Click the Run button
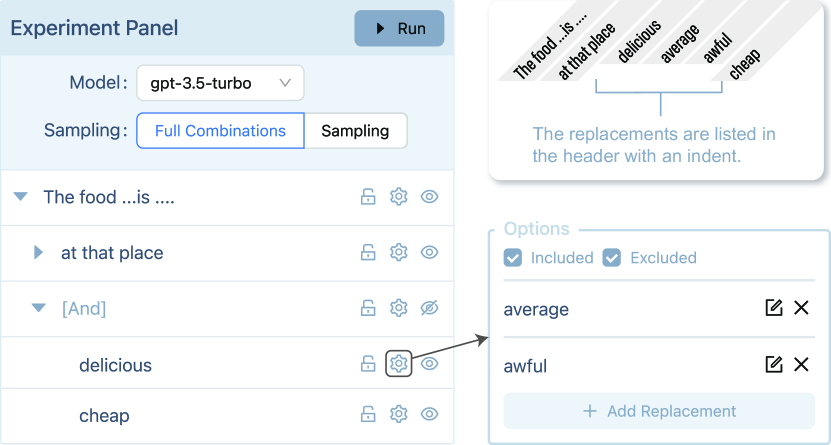Image resolution: width=831 pixels, height=445 pixels. (x=399, y=29)
